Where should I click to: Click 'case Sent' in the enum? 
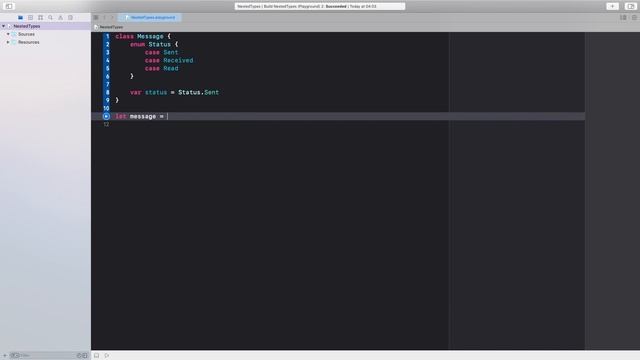[161, 52]
